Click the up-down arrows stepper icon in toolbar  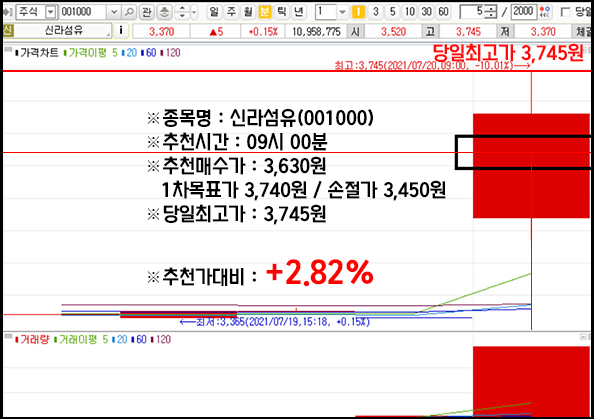click(x=182, y=12)
